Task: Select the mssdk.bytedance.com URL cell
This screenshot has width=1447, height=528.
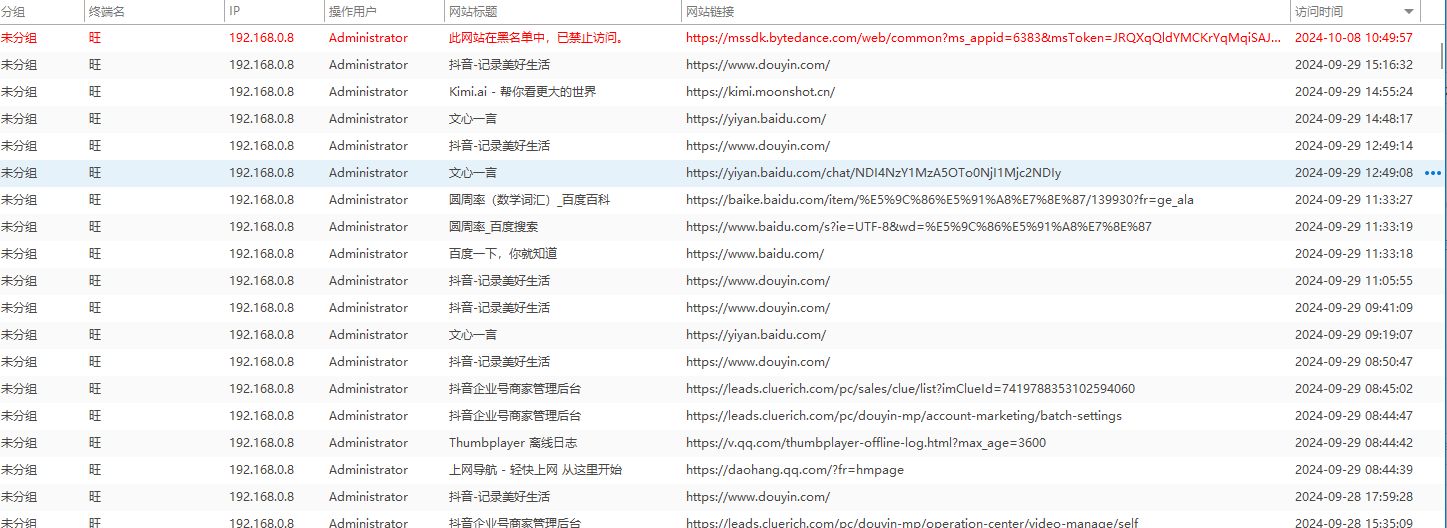Action: tap(983, 38)
